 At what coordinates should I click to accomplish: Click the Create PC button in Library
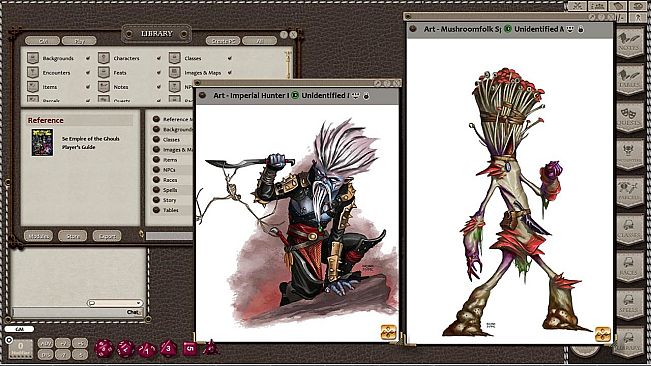(x=223, y=41)
